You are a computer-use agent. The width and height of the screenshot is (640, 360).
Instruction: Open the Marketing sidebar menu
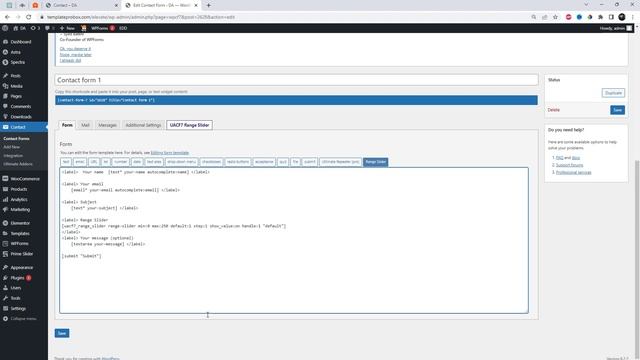tap(20, 209)
